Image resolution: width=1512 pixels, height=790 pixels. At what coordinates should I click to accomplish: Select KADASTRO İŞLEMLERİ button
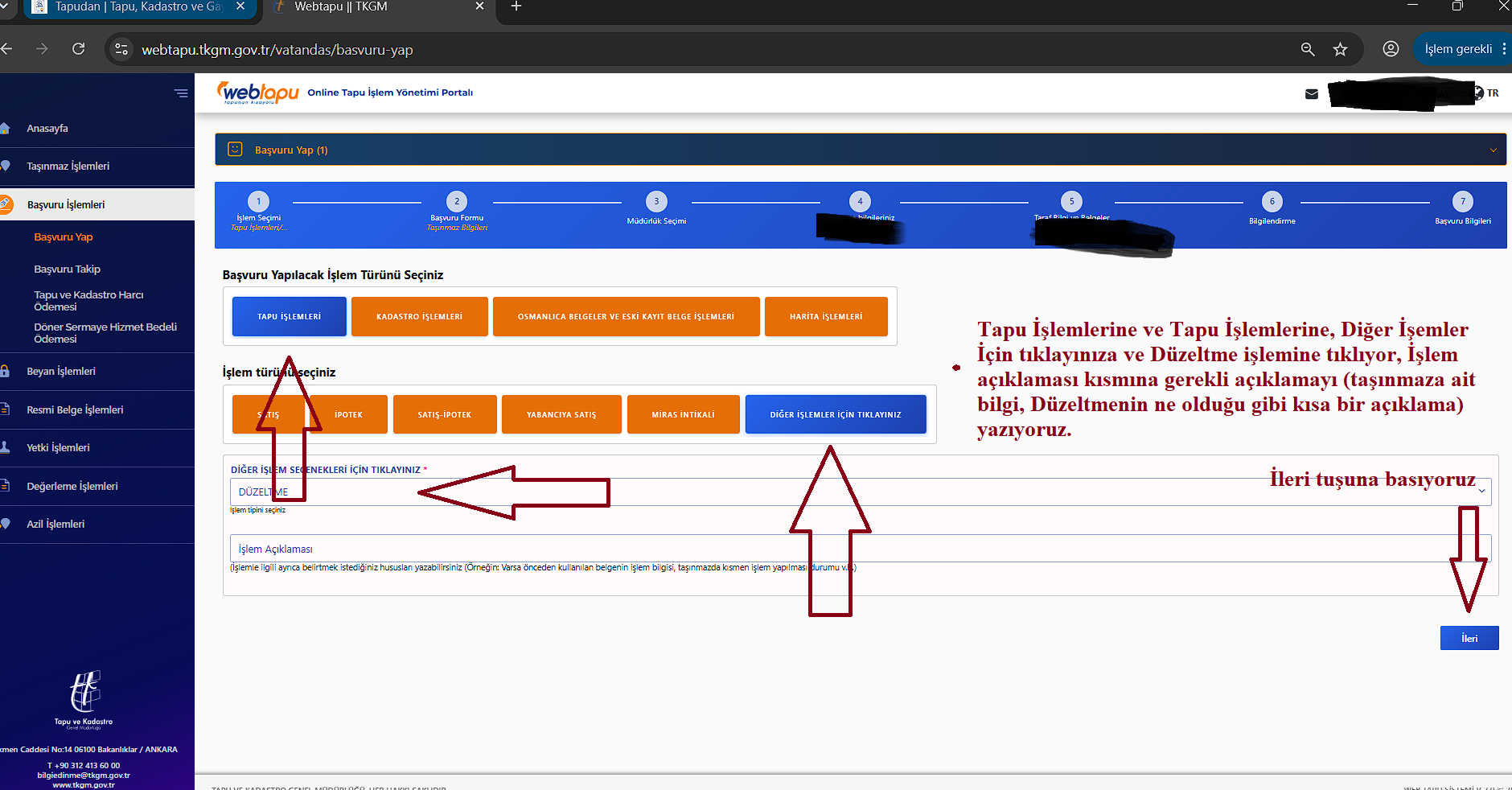[x=420, y=316]
